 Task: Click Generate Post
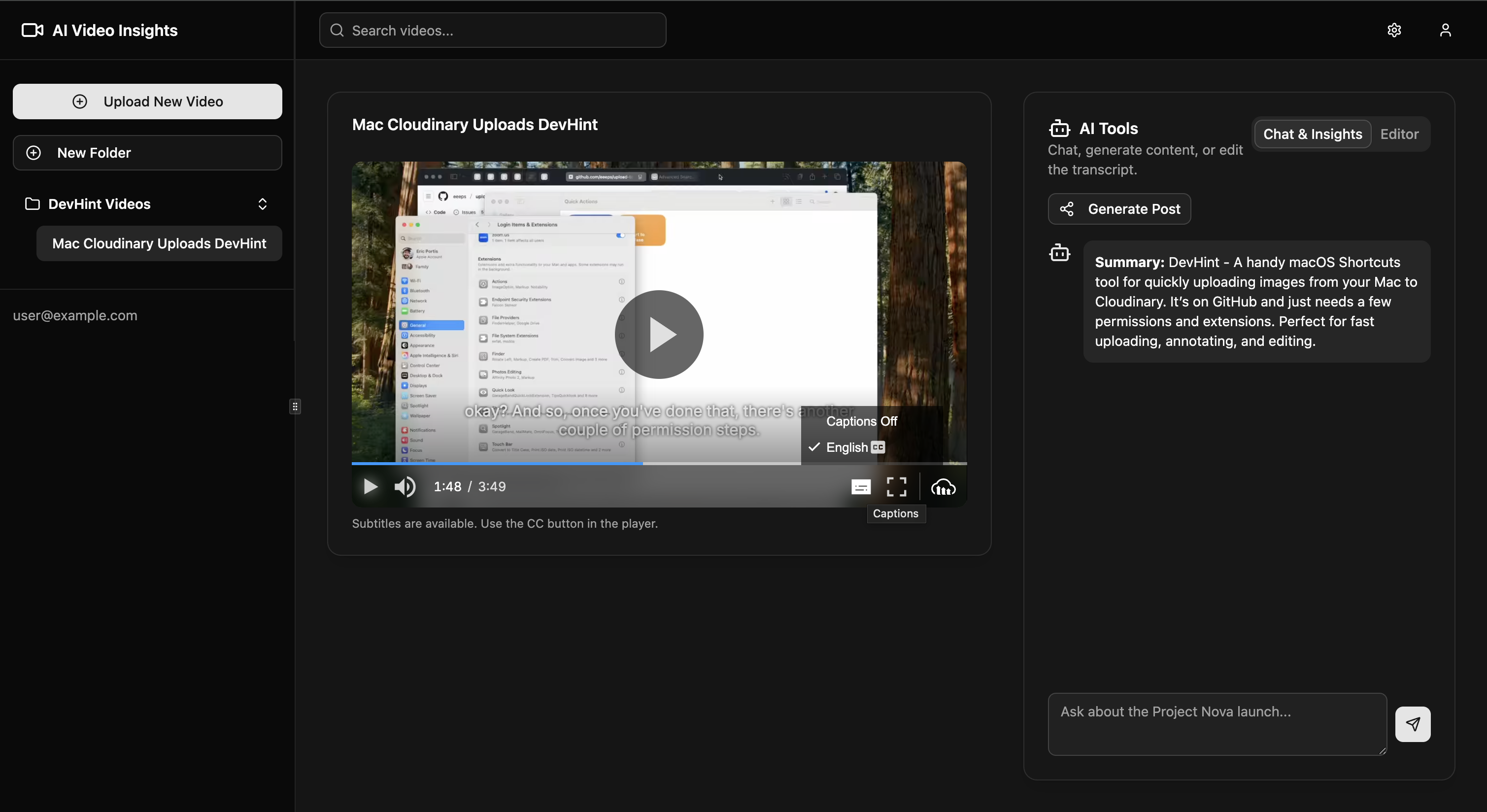click(x=1119, y=208)
